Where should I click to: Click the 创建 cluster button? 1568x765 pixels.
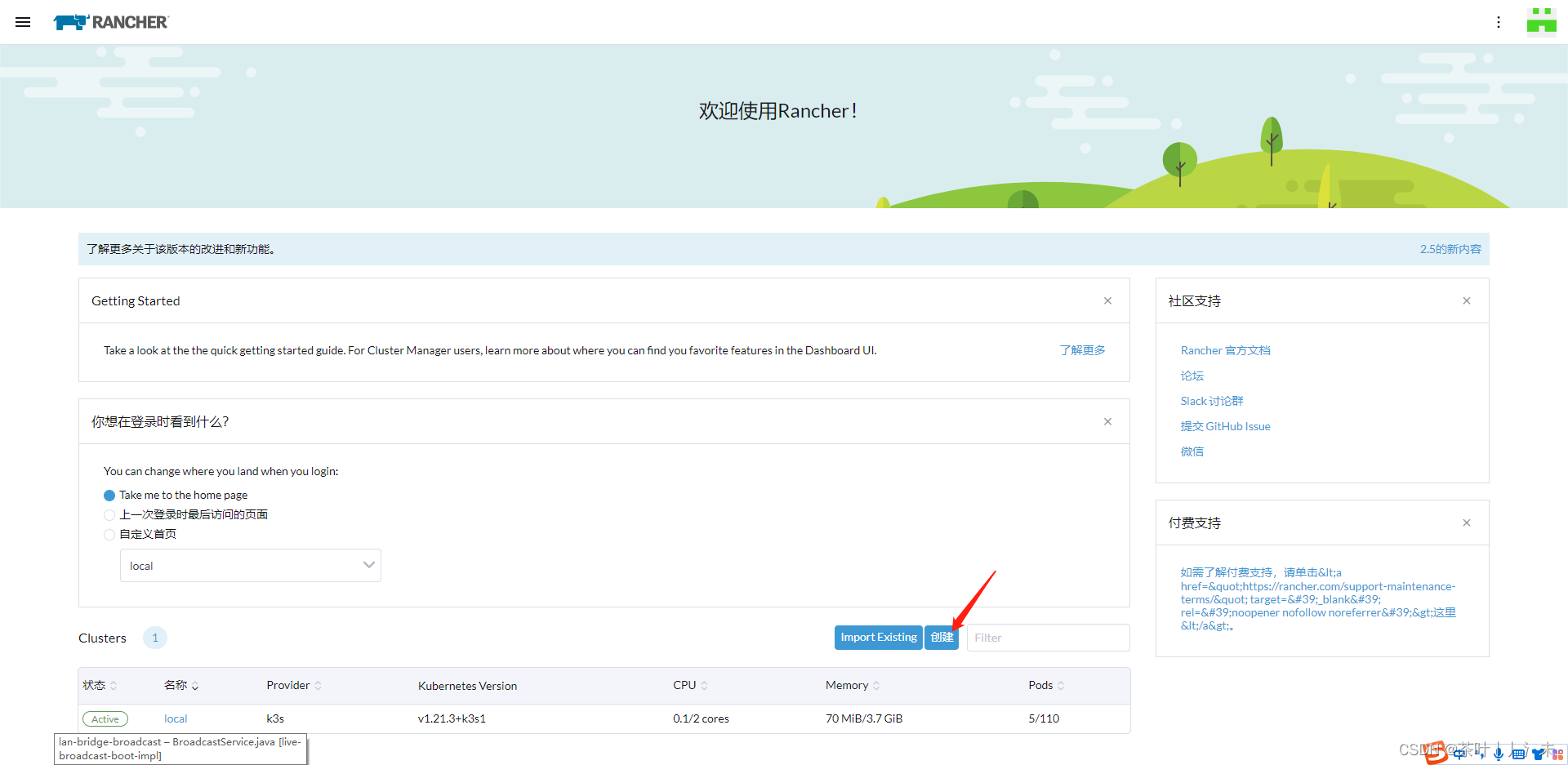click(x=942, y=638)
